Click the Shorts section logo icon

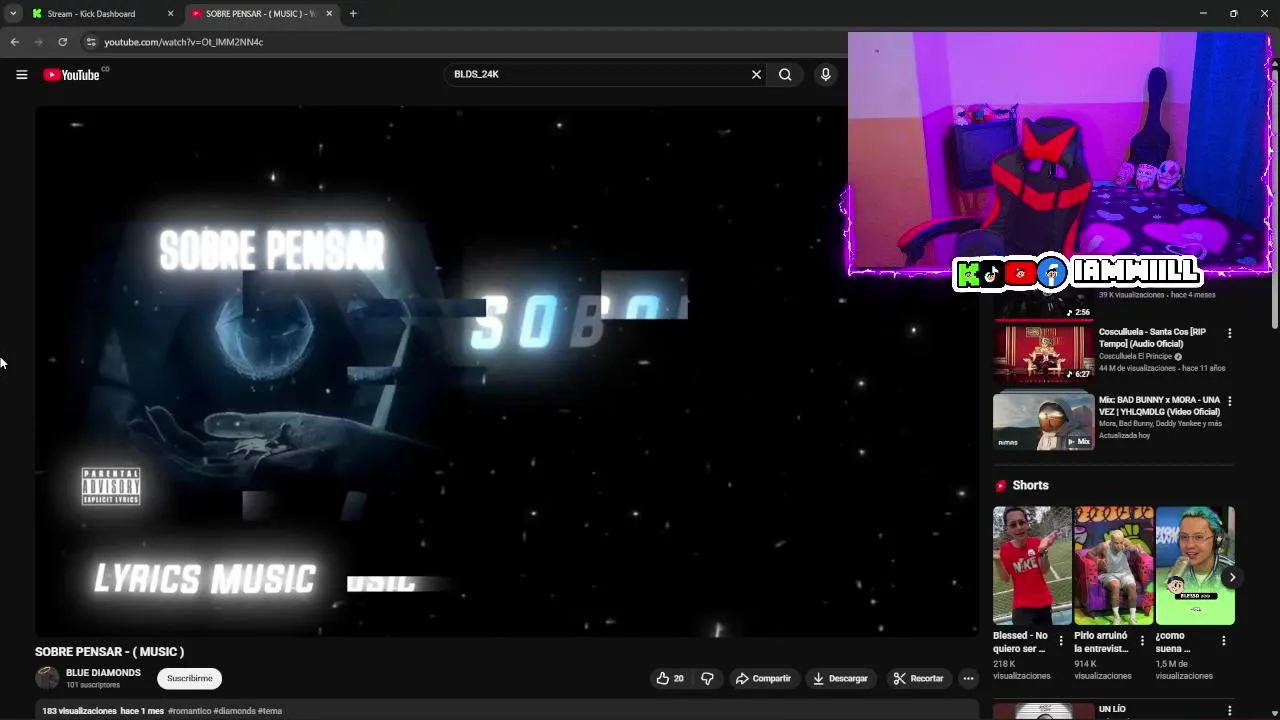(1000, 486)
